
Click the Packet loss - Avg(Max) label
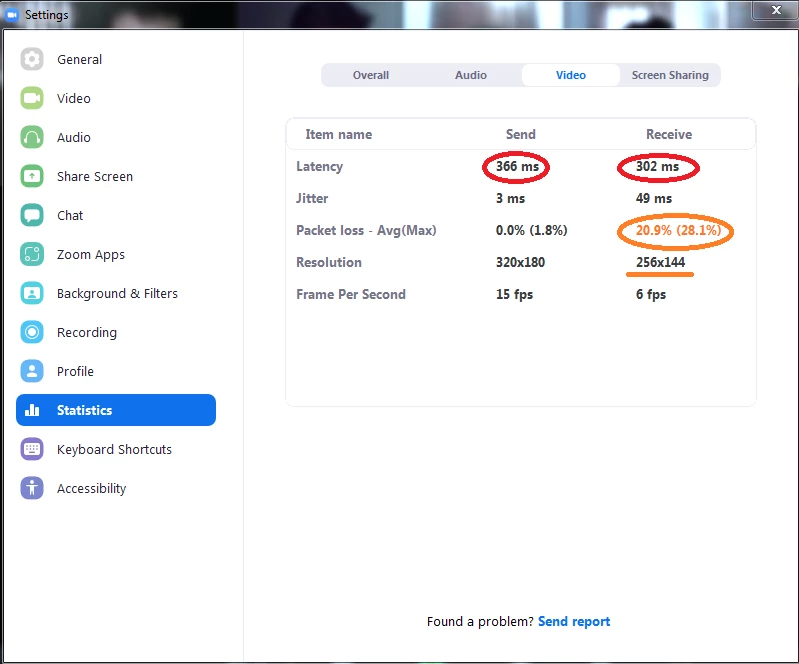coord(366,230)
